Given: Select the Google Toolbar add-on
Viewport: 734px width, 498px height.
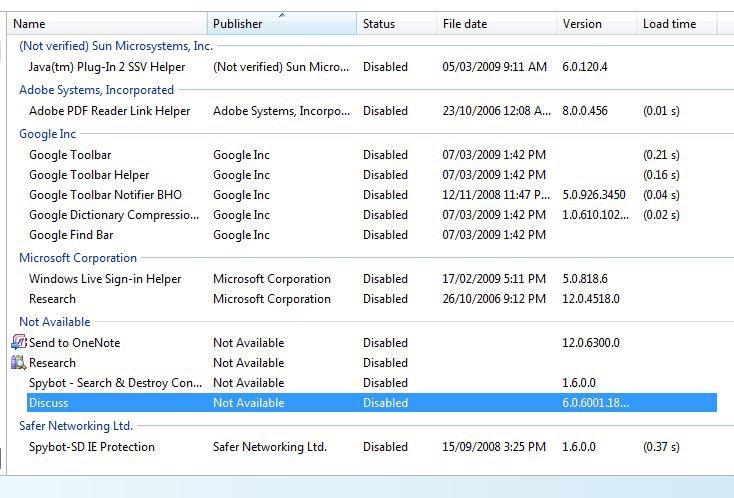Looking at the screenshot, I should 372,155.
